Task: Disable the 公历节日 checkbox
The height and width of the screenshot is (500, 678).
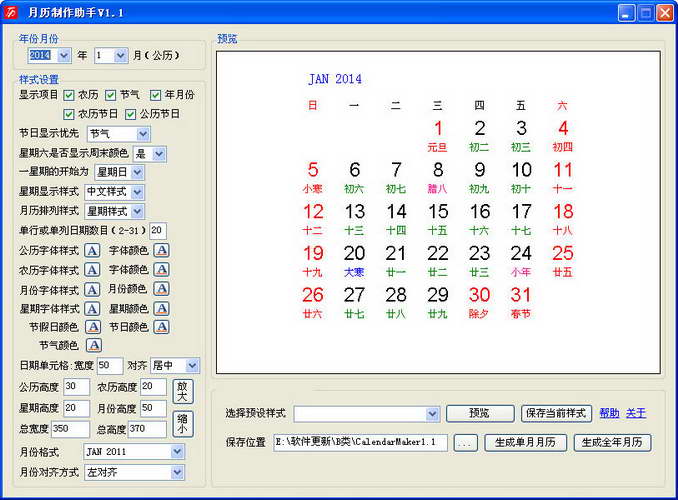Action: click(130, 114)
